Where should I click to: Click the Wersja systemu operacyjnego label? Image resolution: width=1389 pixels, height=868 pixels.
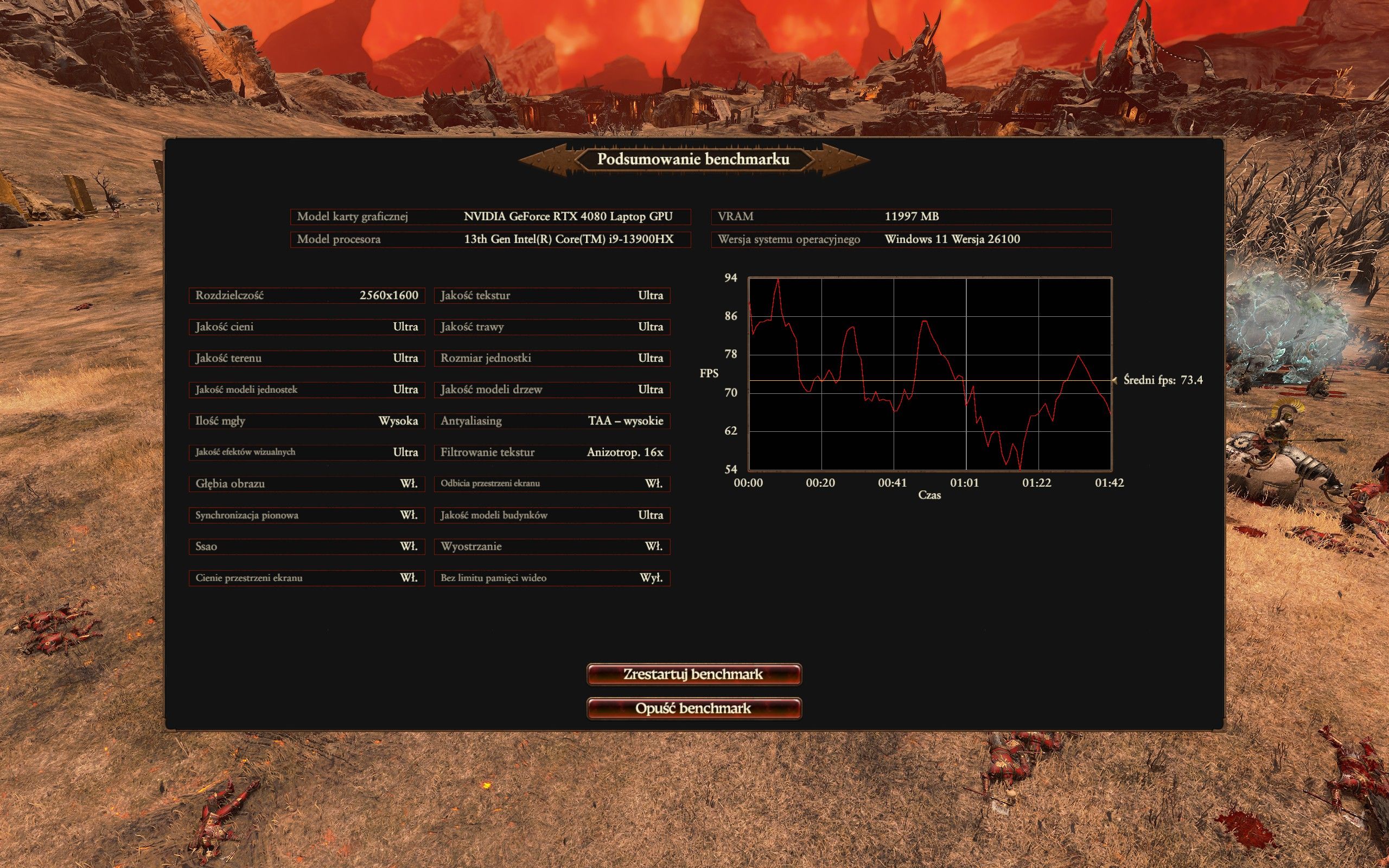(788, 239)
